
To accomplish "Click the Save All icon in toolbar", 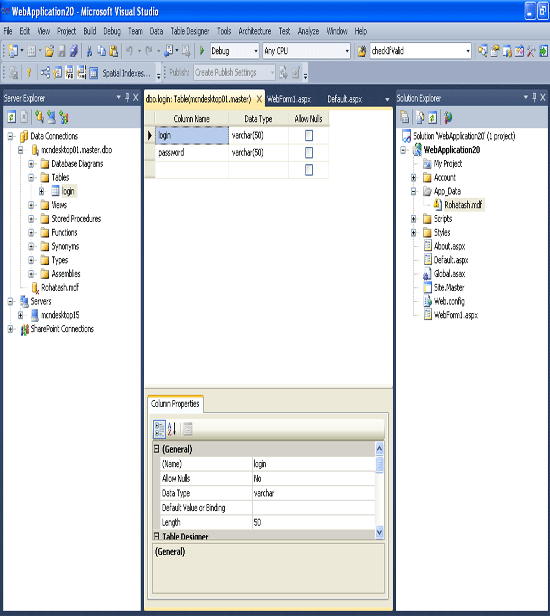I will click(73, 51).
